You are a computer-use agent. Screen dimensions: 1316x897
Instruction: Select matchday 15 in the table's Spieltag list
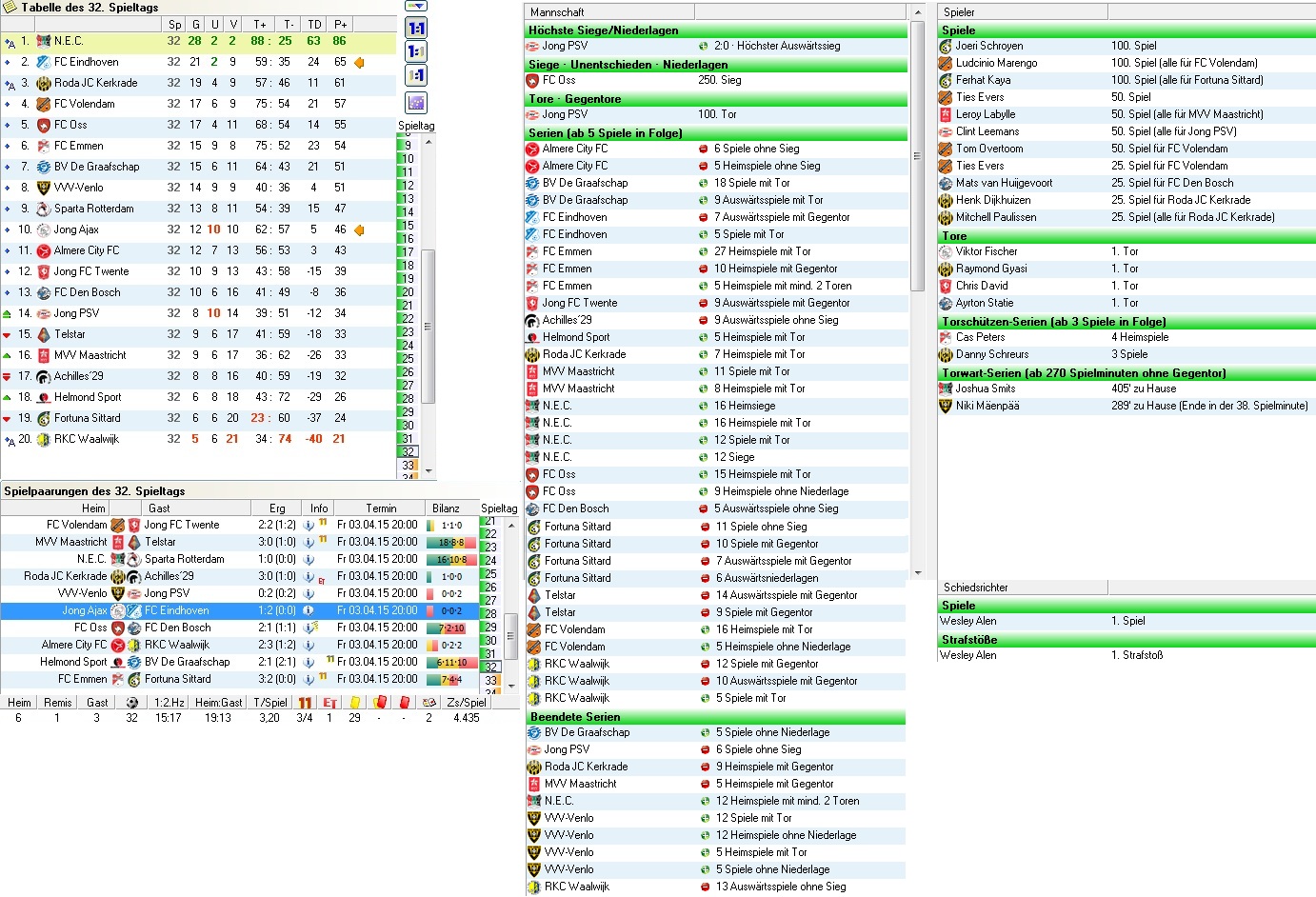click(408, 226)
